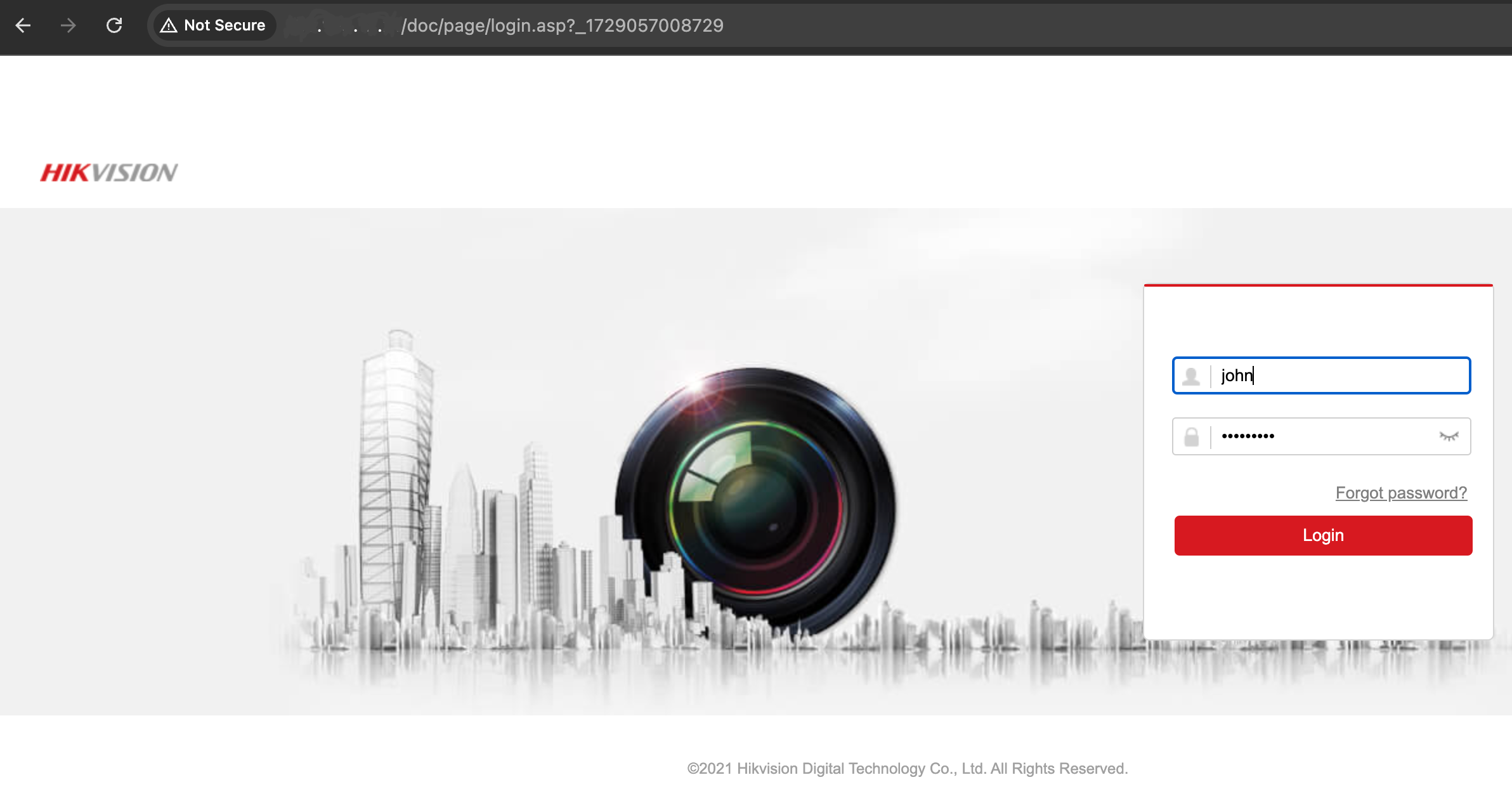The width and height of the screenshot is (1512, 808).
Task: Focus the username field containing john
Action: click(x=1321, y=375)
